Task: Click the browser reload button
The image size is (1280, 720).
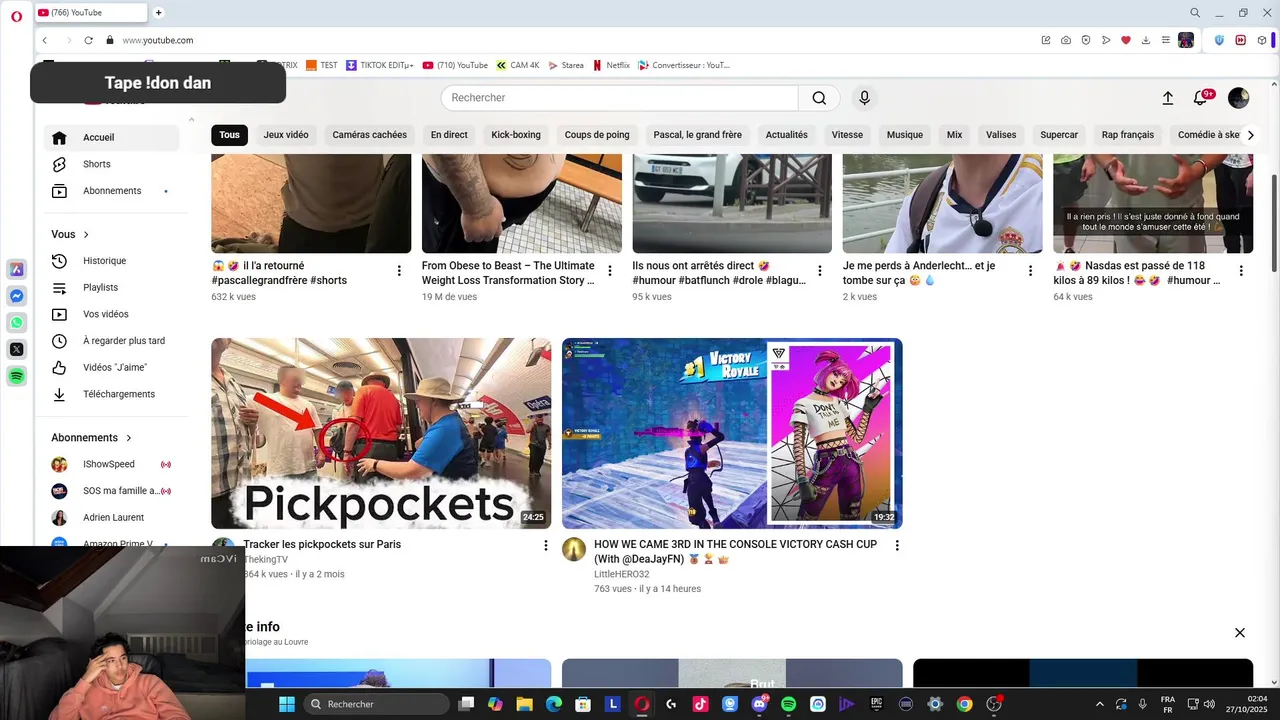Action: [88, 40]
